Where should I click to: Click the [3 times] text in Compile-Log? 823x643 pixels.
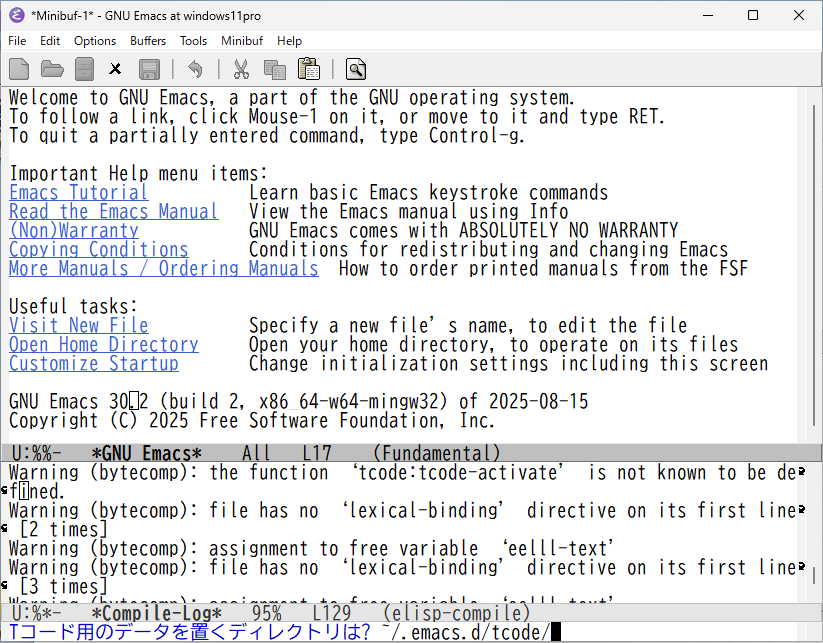64,586
